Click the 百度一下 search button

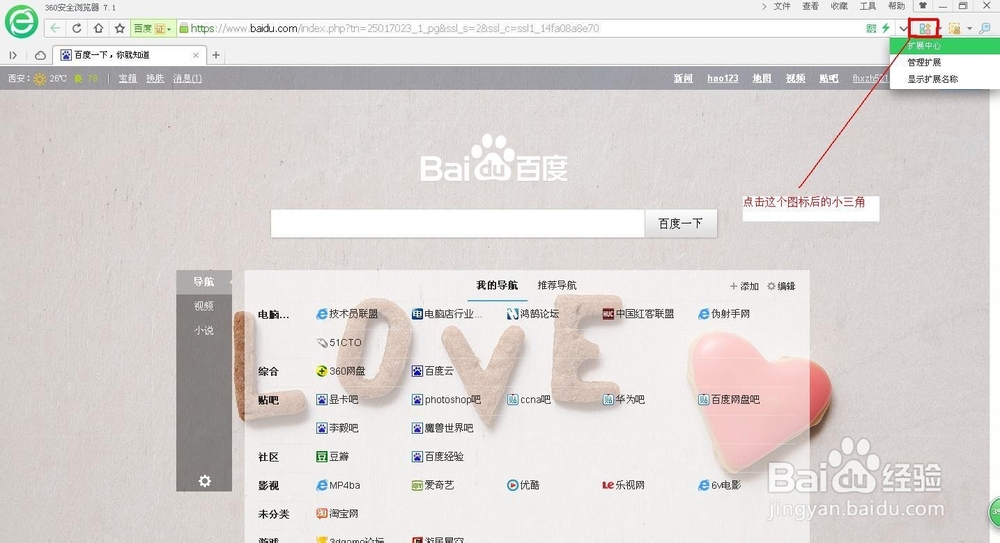[x=680, y=224]
